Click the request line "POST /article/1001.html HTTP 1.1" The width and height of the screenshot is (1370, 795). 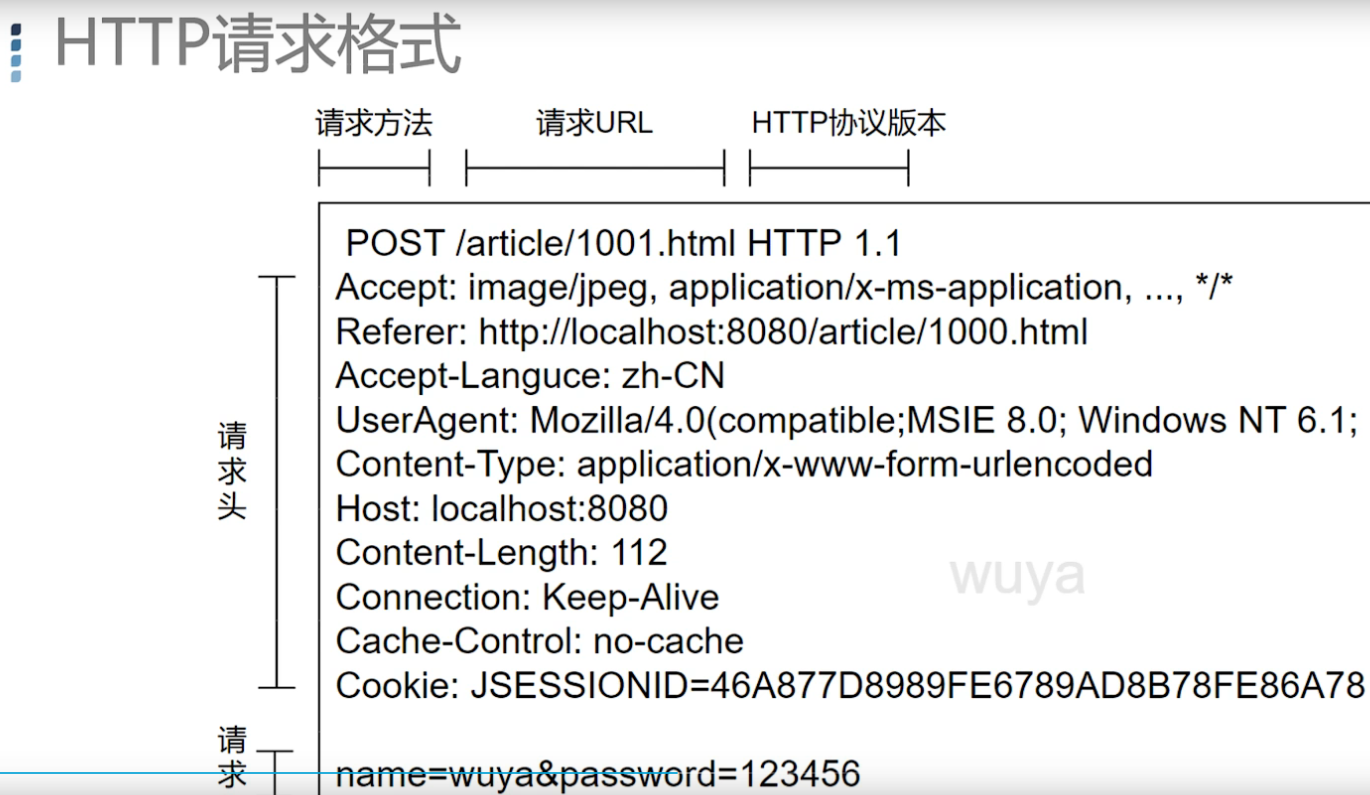point(624,243)
